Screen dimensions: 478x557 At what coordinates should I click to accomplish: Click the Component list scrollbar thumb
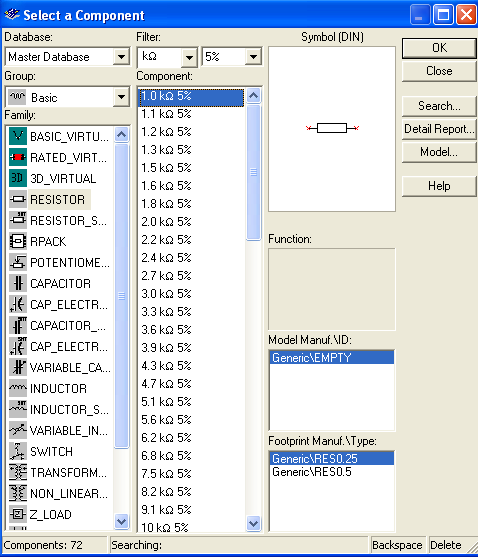coord(254,172)
